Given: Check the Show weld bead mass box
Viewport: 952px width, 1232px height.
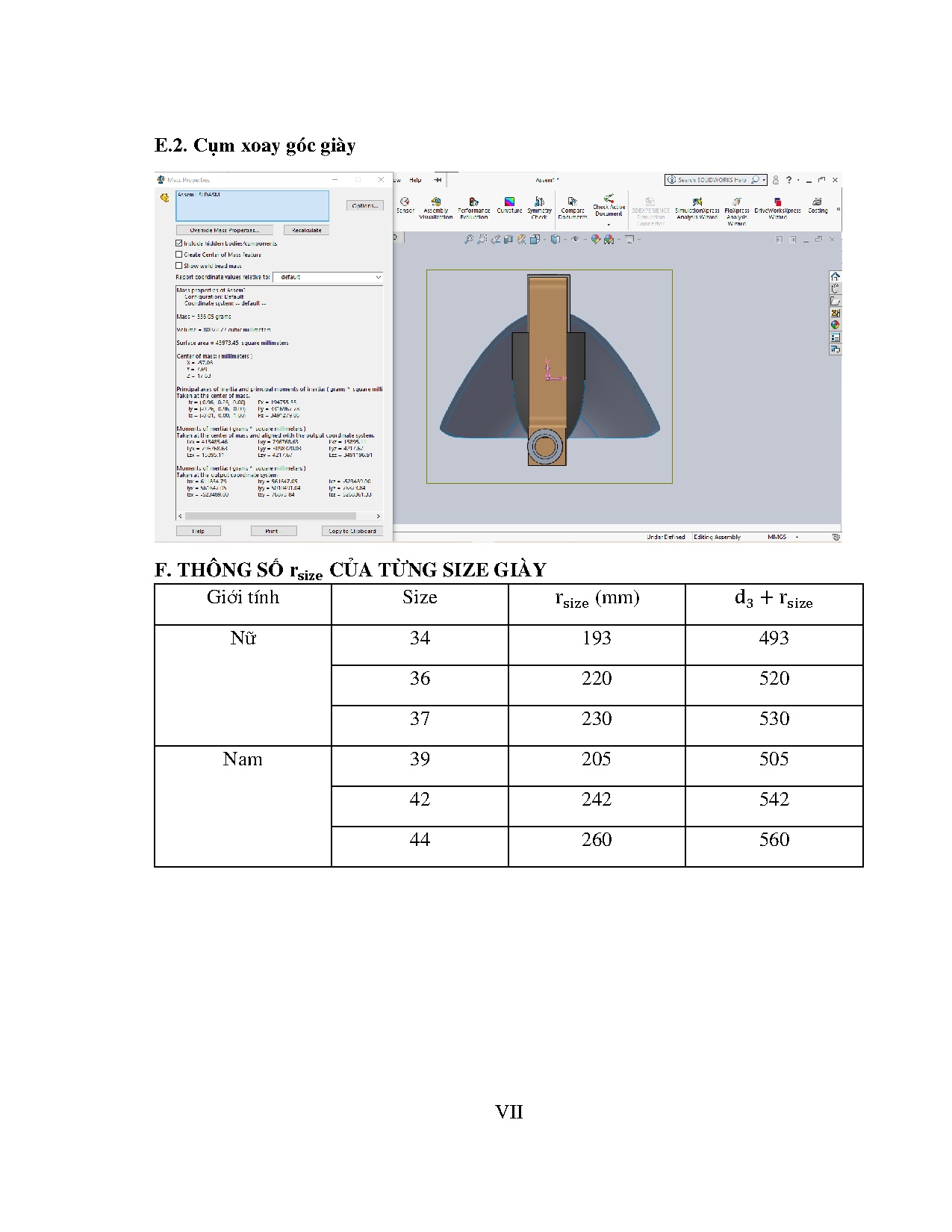Looking at the screenshot, I should (179, 266).
